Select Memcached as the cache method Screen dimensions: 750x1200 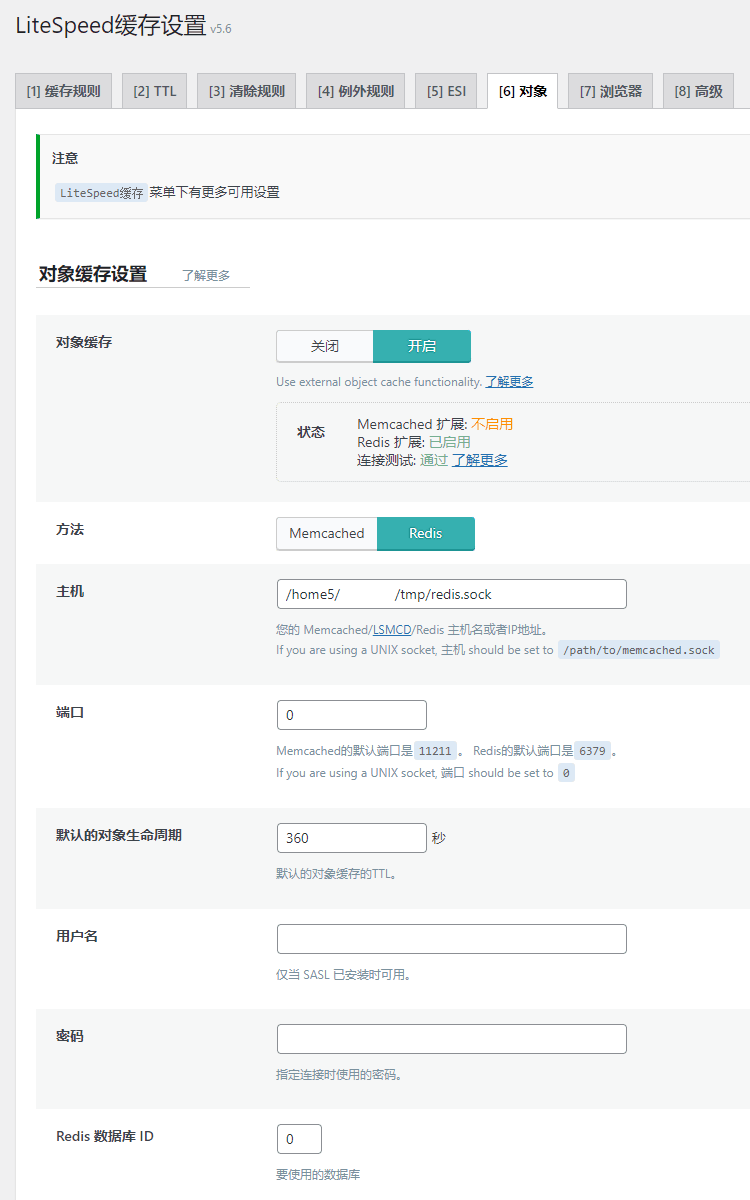pyautogui.click(x=327, y=534)
